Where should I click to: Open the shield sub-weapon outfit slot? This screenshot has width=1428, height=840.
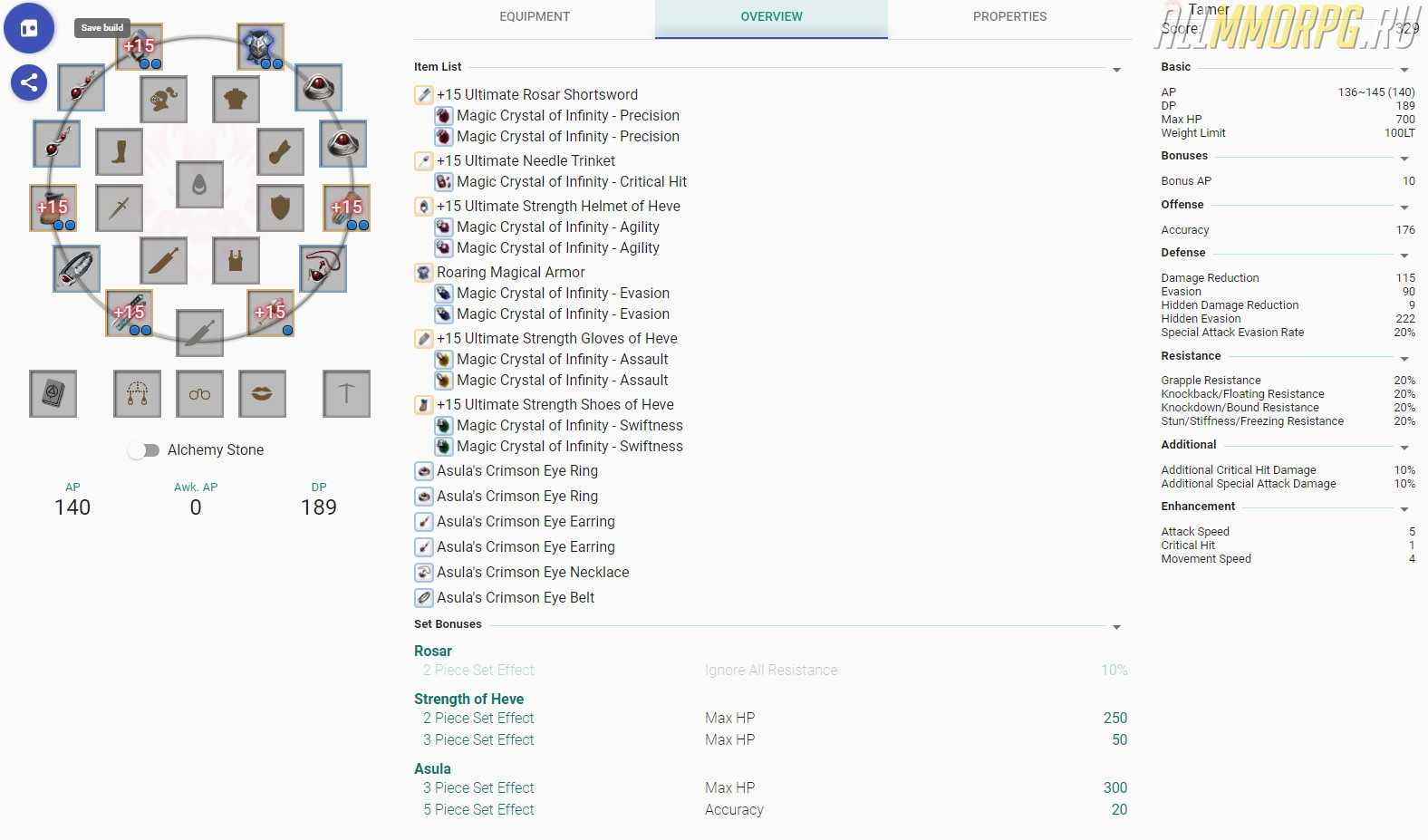(x=280, y=208)
